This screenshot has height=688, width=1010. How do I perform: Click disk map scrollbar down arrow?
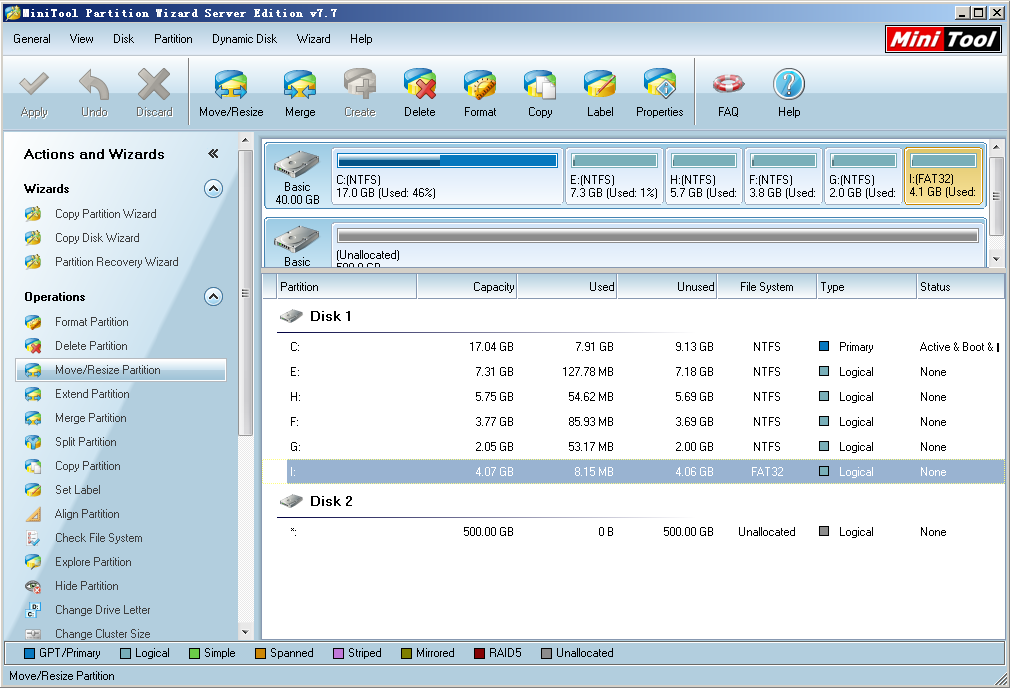click(996, 259)
